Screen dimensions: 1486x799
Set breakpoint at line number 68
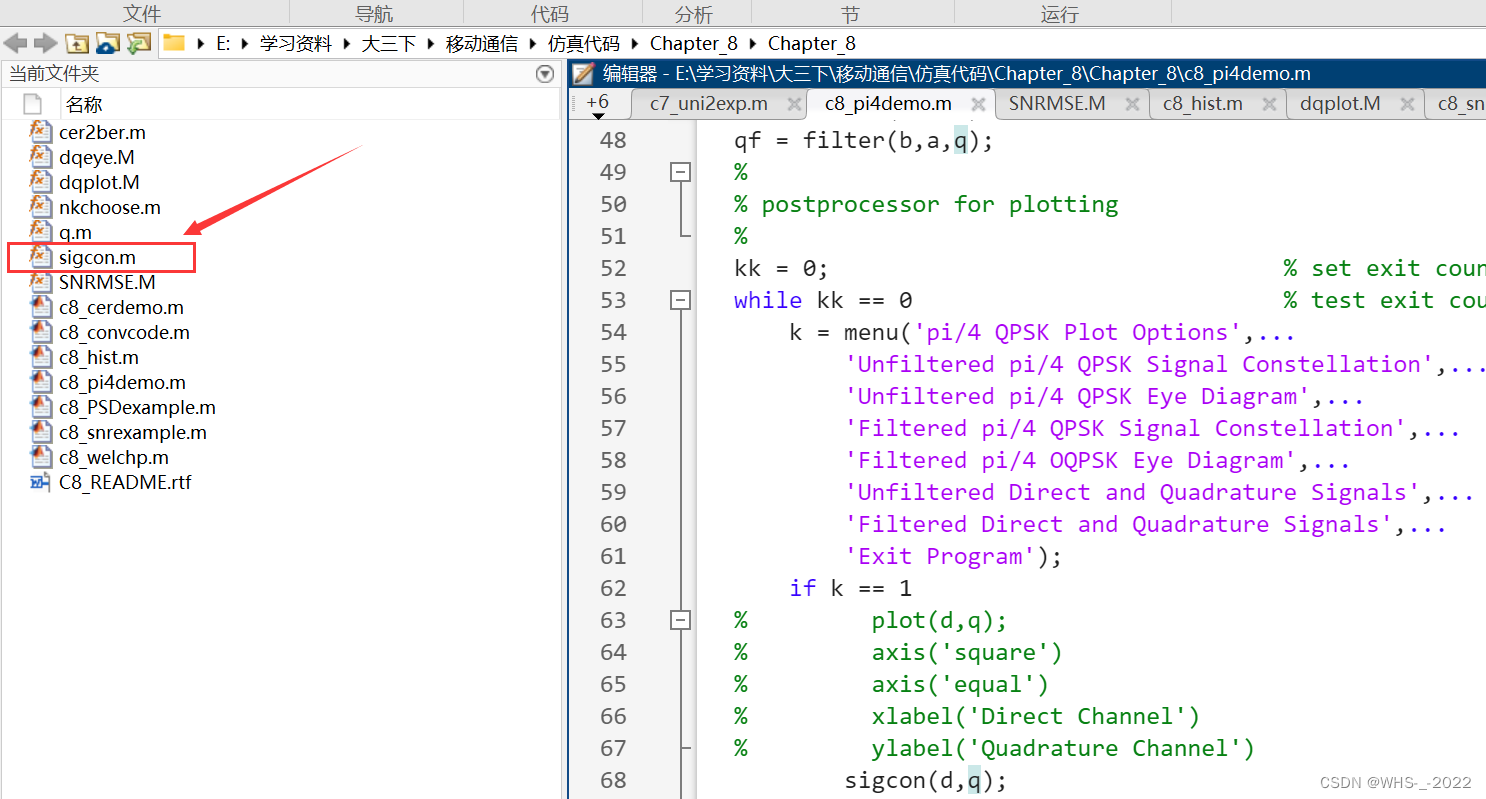click(612, 780)
